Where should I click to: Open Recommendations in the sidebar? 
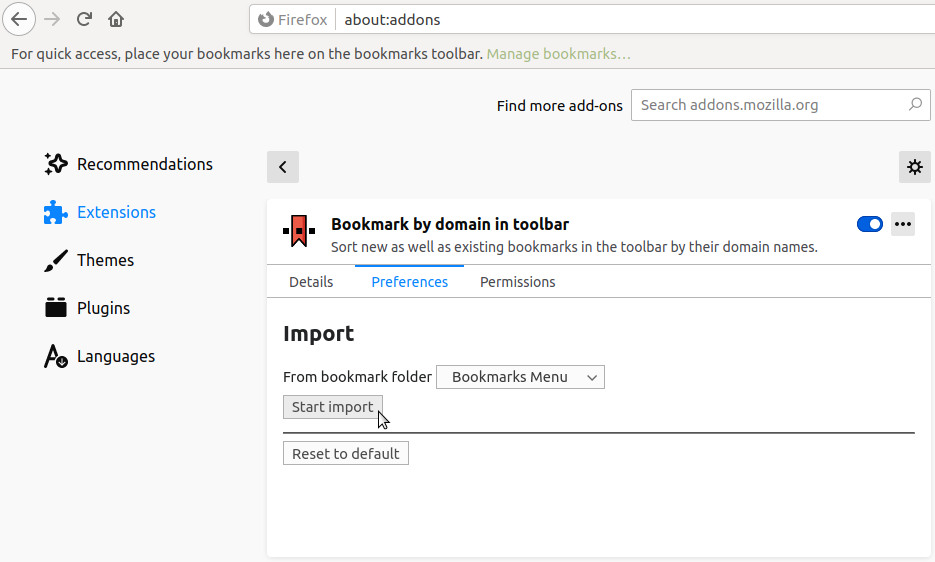(128, 164)
